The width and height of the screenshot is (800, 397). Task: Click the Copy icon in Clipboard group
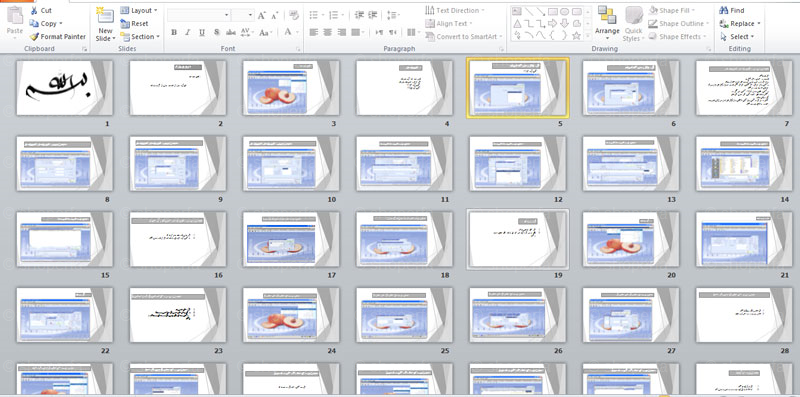coord(34,23)
